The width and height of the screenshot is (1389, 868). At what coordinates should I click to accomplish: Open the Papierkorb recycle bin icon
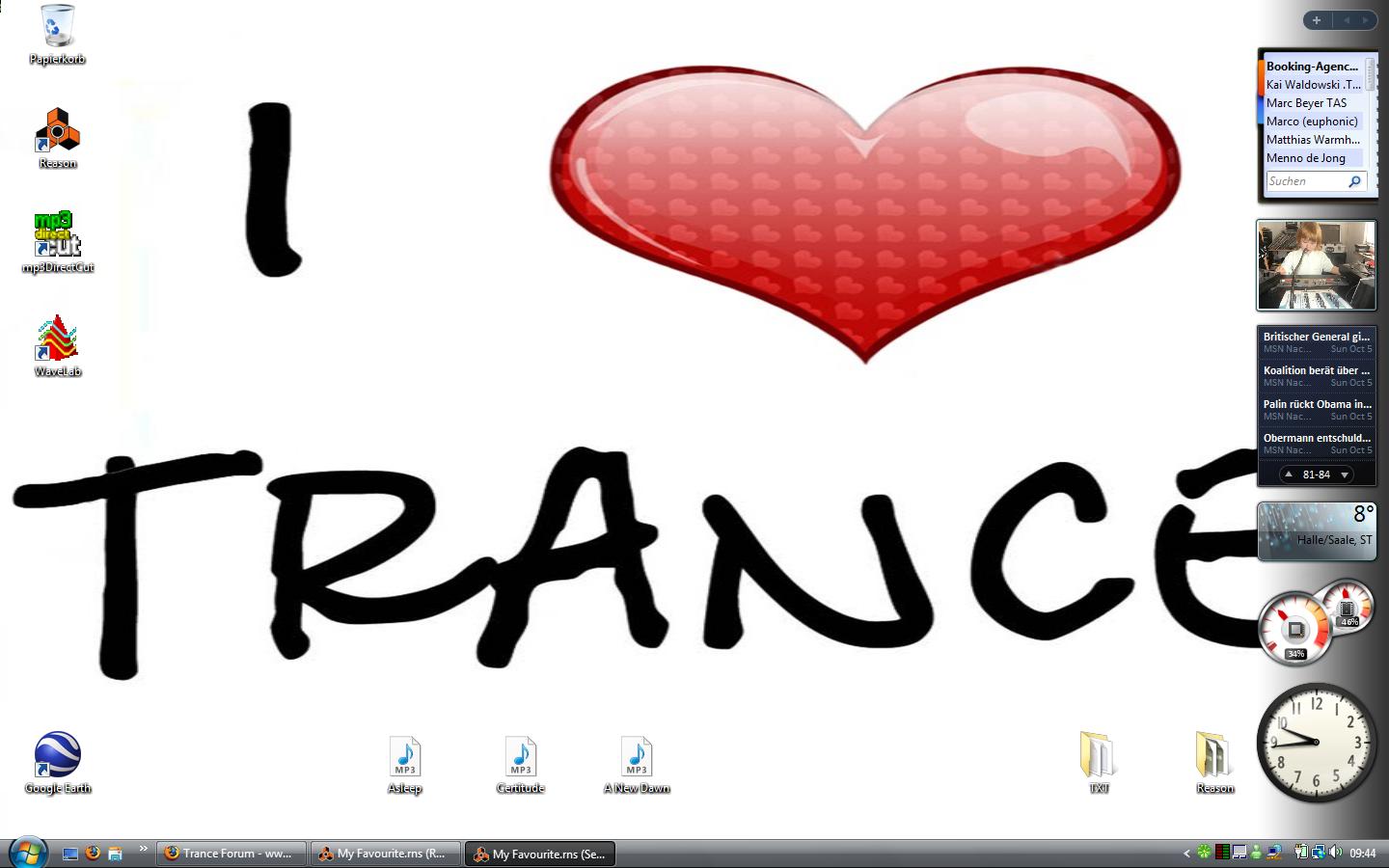click(57, 27)
